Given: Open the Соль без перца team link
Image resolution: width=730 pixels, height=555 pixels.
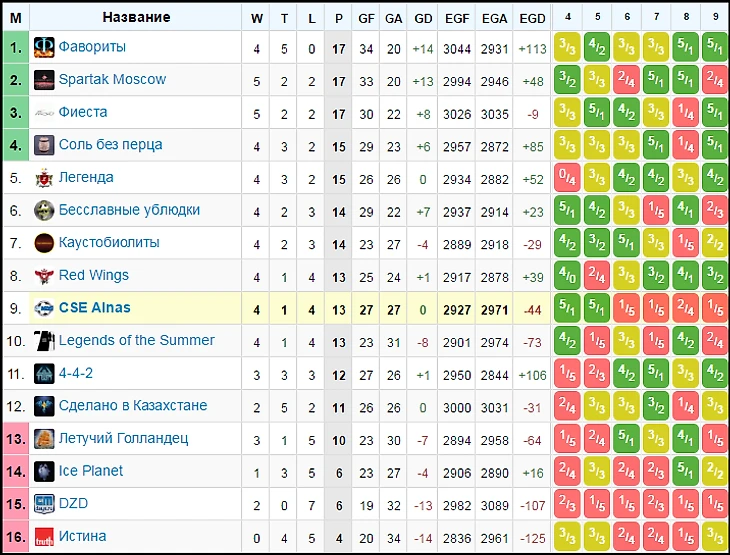Looking at the screenshot, I should (110, 145).
